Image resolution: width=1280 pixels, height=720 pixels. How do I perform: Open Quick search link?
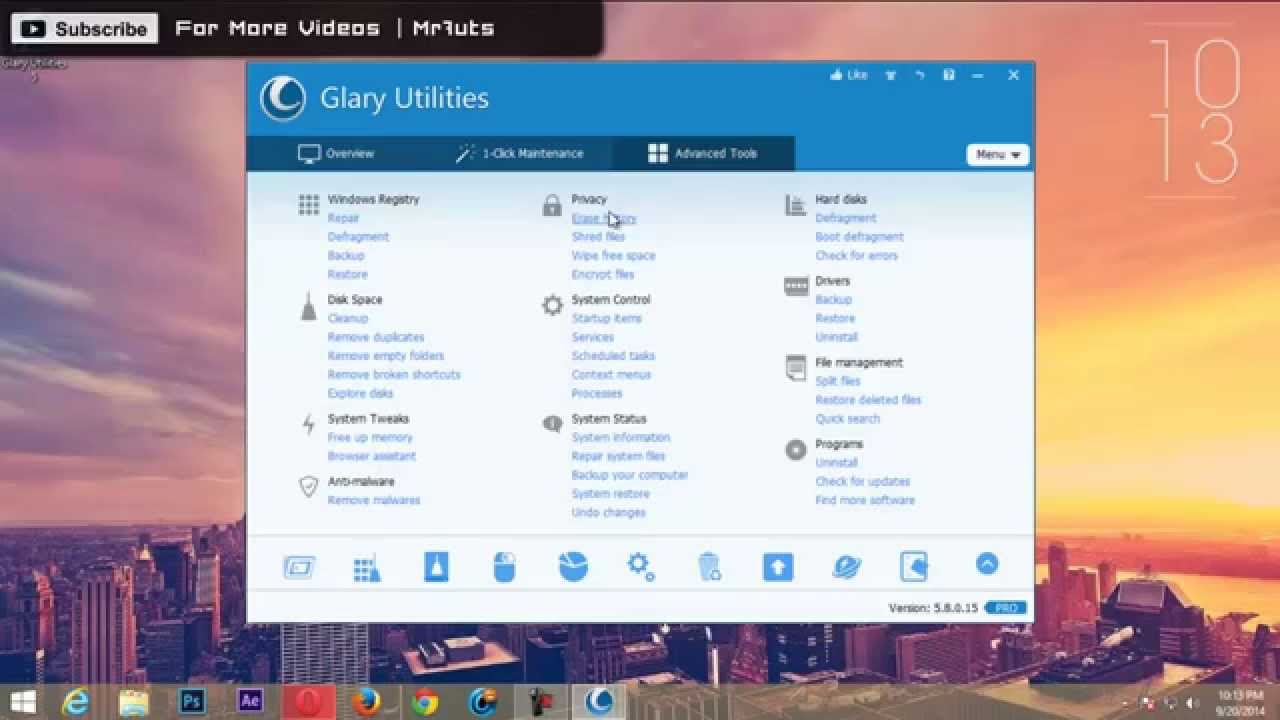[848, 419]
